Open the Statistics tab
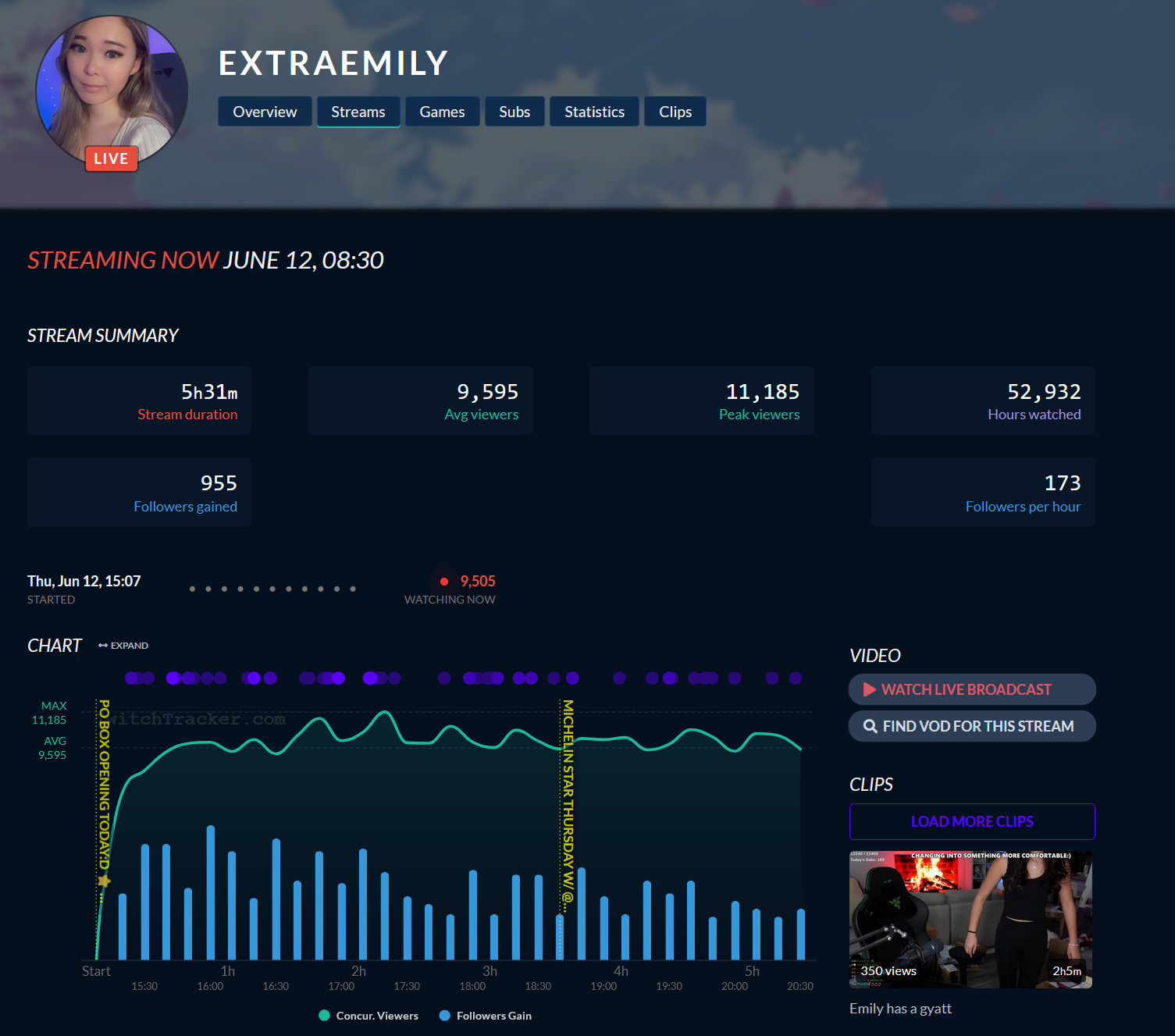1175x1036 pixels. pos(594,112)
